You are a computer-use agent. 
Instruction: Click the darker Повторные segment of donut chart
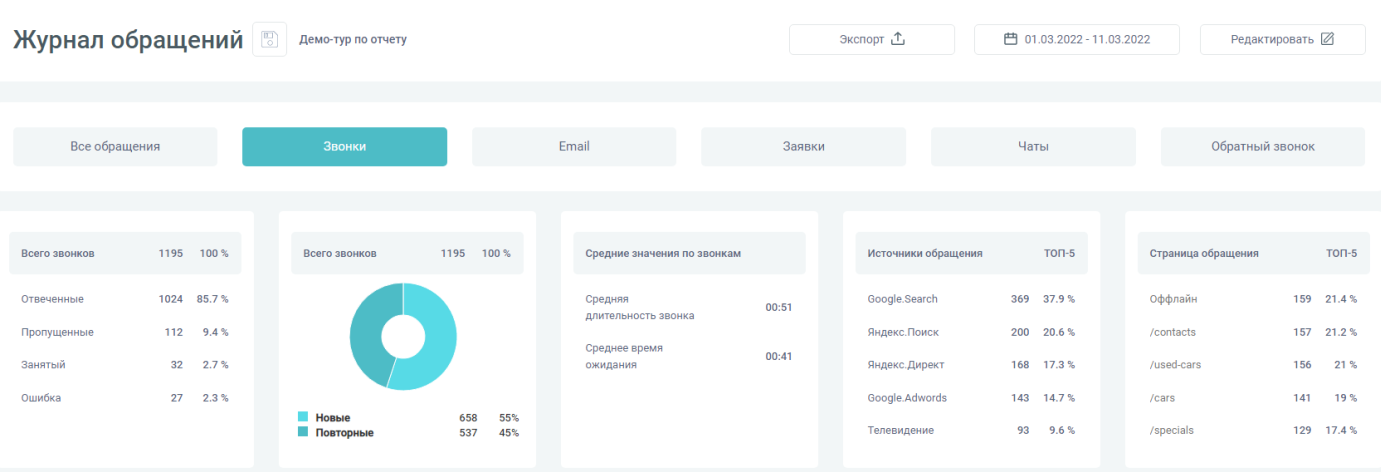367,335
